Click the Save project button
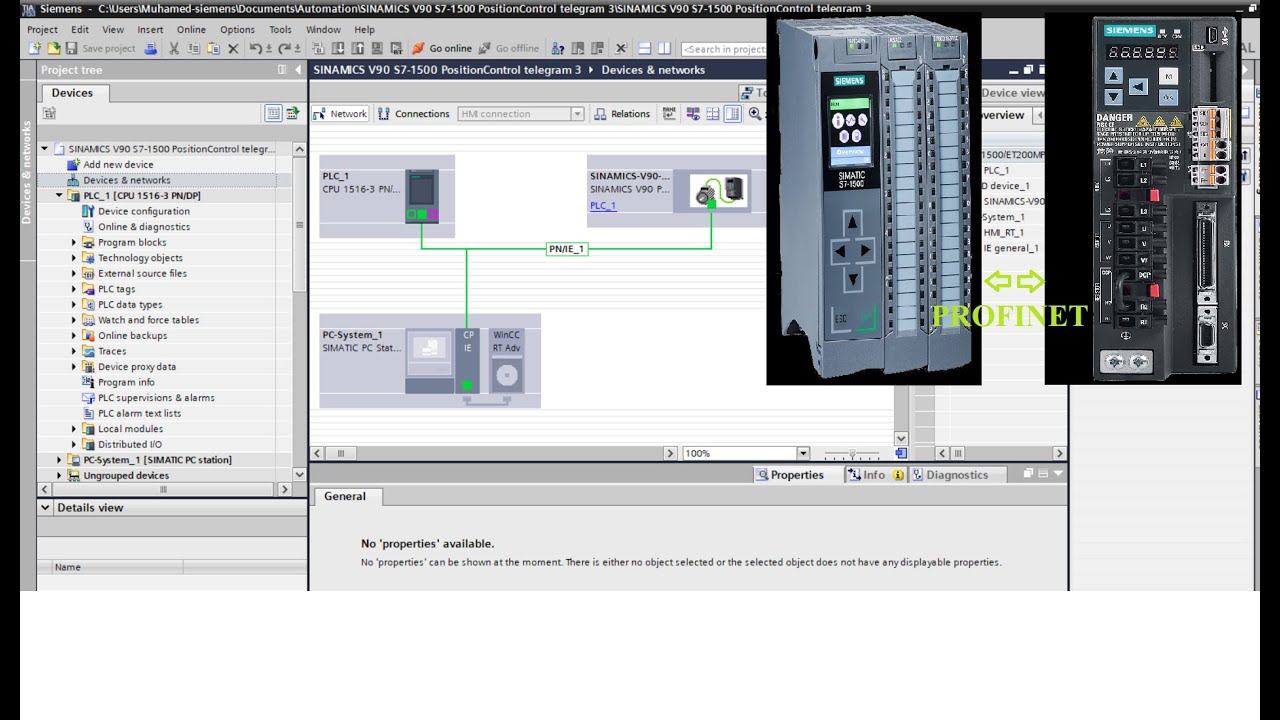Image resolution: width=1280 pixels, height=720 pixels. tap(101, 48)
